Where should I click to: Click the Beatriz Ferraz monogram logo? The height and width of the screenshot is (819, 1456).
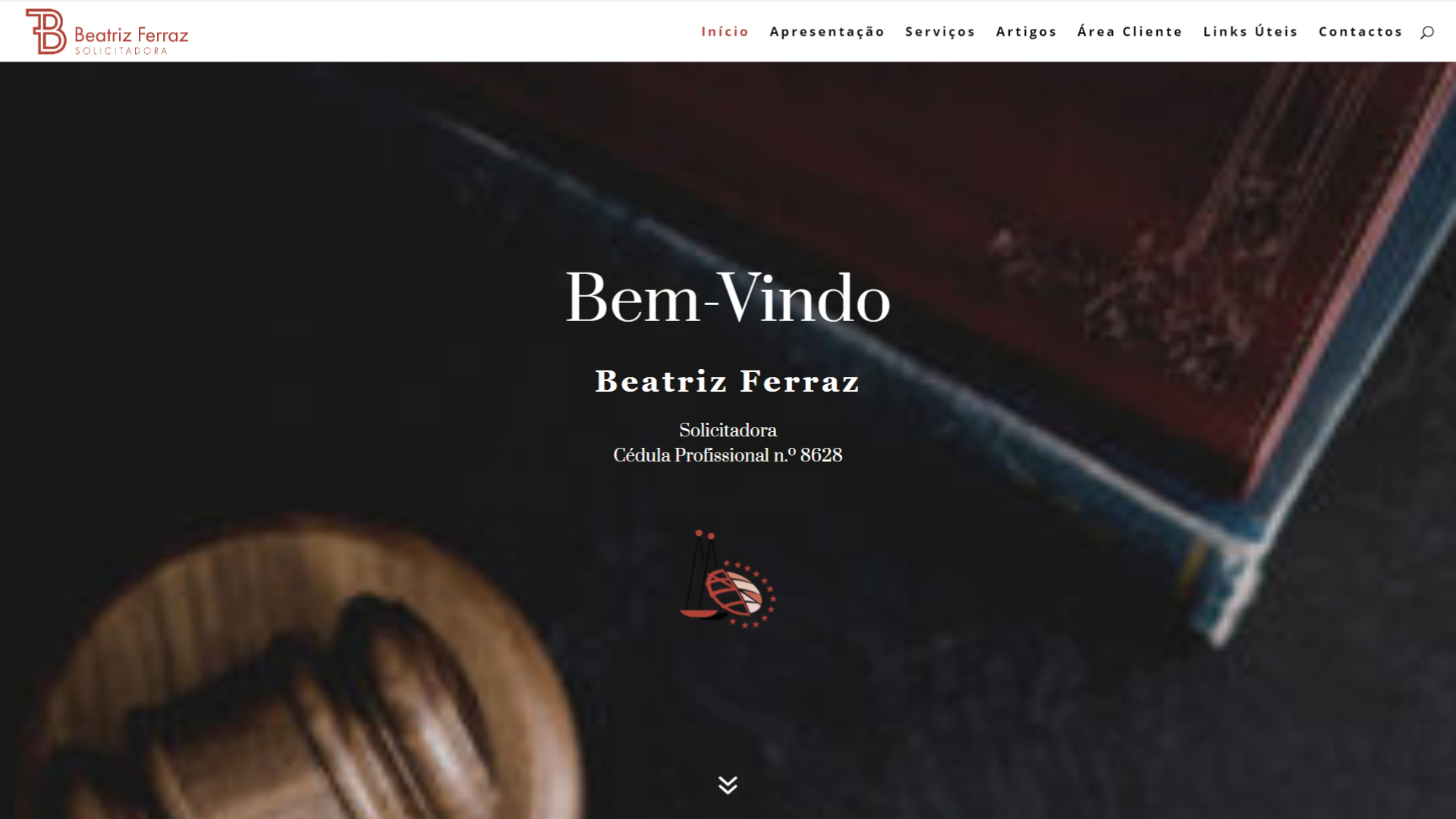click(x=46, y=31)
